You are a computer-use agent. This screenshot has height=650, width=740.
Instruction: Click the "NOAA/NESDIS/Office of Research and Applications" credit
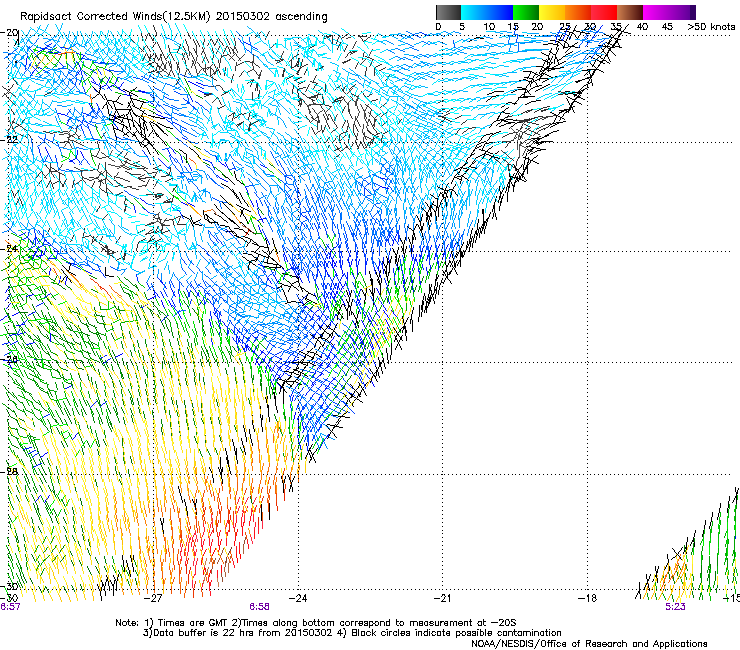(589, 644)
